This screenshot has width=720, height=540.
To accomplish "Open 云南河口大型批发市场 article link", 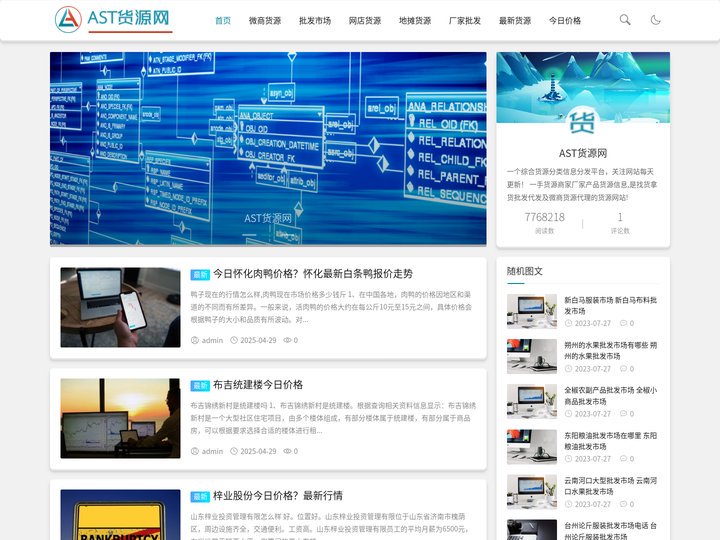I will (611, 486).
